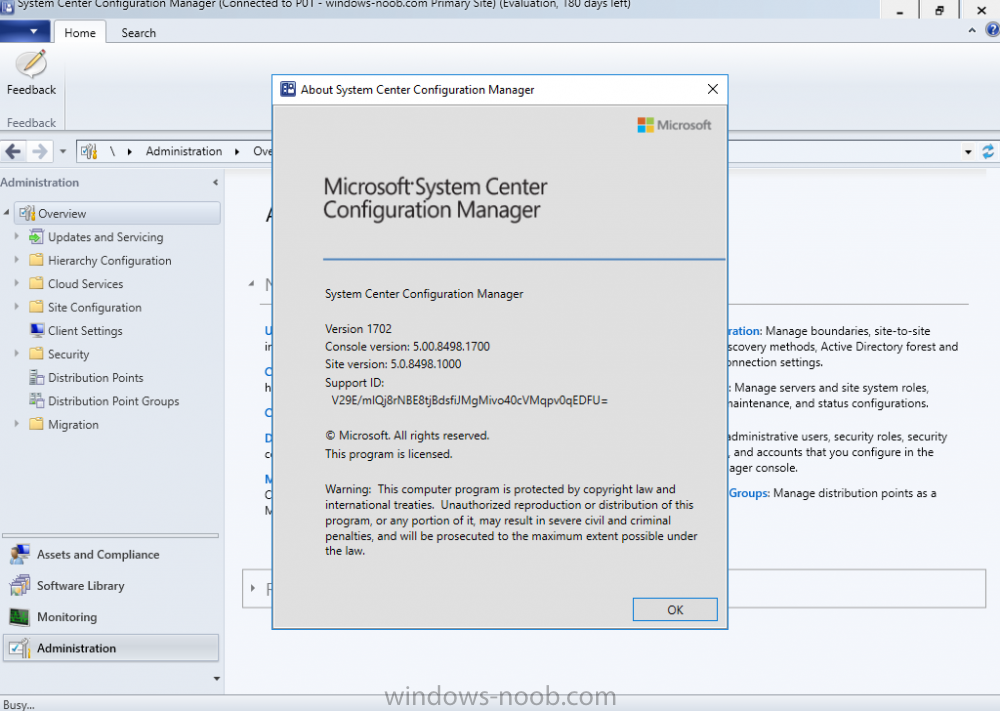Click the Feedback pencil icon in ribbon
This screenshot has width=1000, height=711.
31,64
